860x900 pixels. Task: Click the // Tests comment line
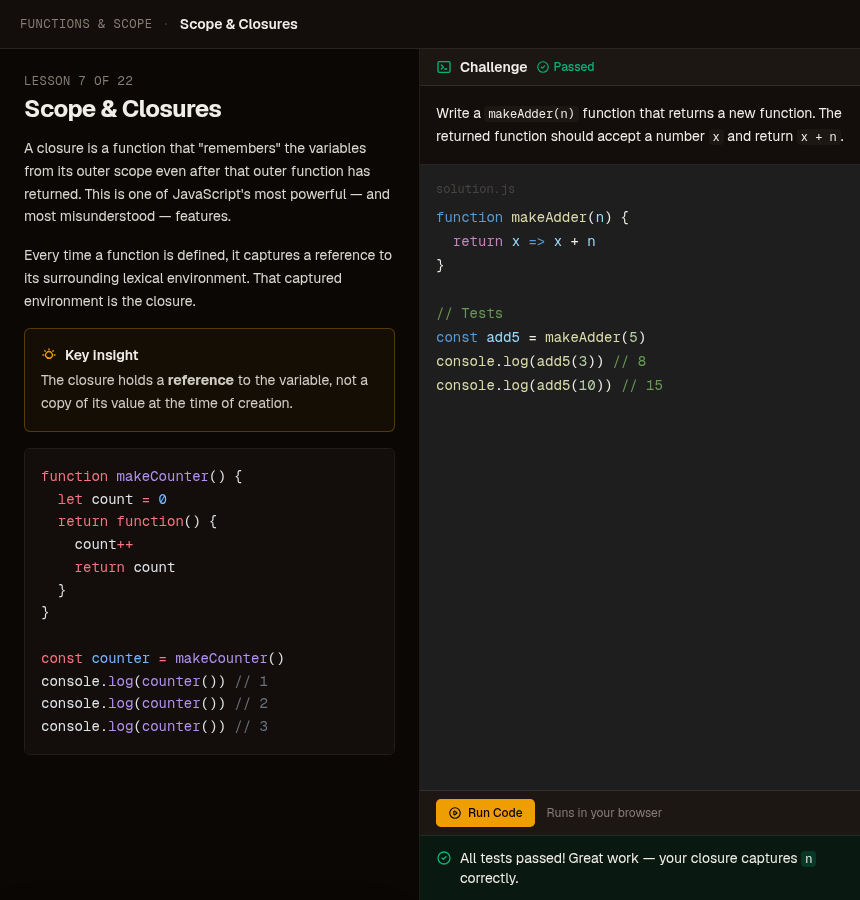pyautogui.click(x=470, y=313)
